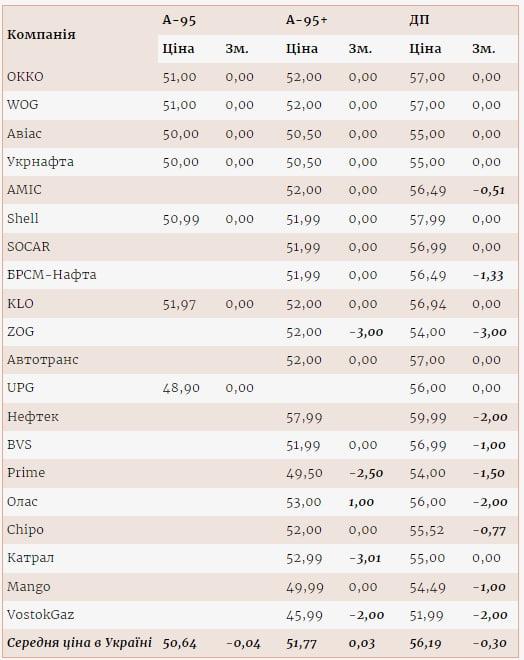Click the Середня ціна в Україні label
This screenshot has height=660, width=524.
tap(80, 643)
